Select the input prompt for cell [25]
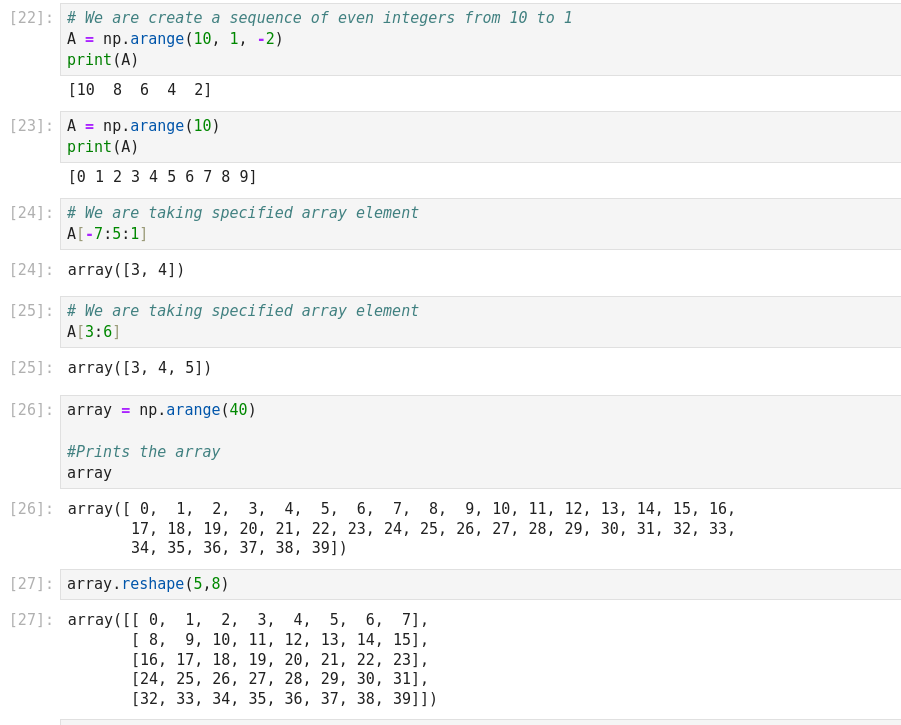 point(31,311)
